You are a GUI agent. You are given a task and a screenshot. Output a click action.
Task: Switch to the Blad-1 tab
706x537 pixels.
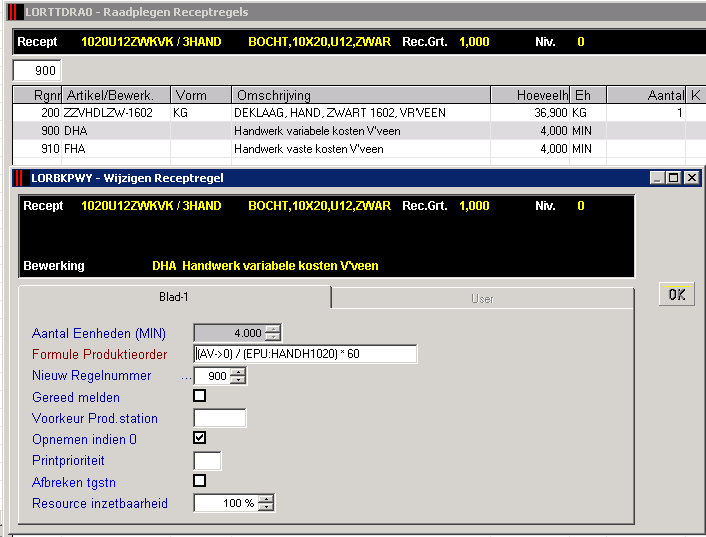coord(174,297)
